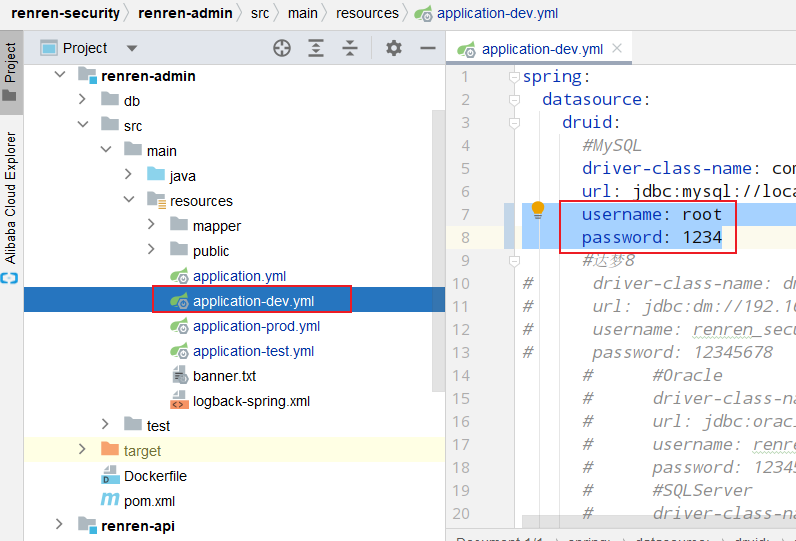
Task: Click the fold marker at line 9
Action: 514,261
